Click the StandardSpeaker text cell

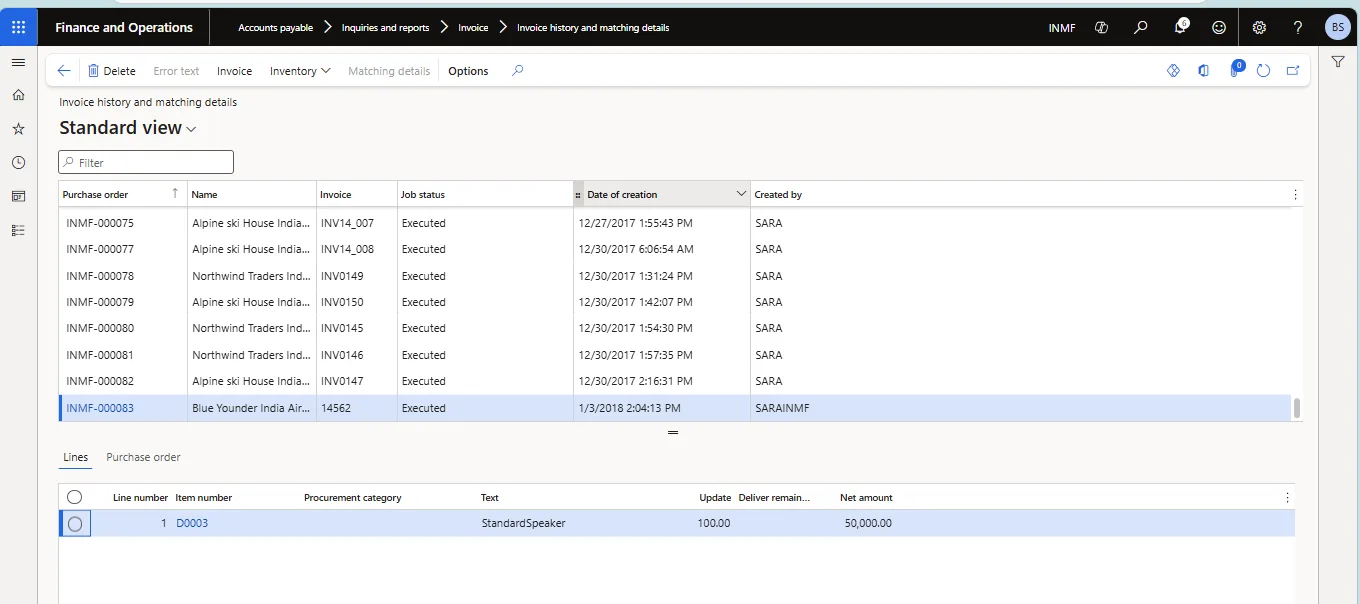coord(523,523)
